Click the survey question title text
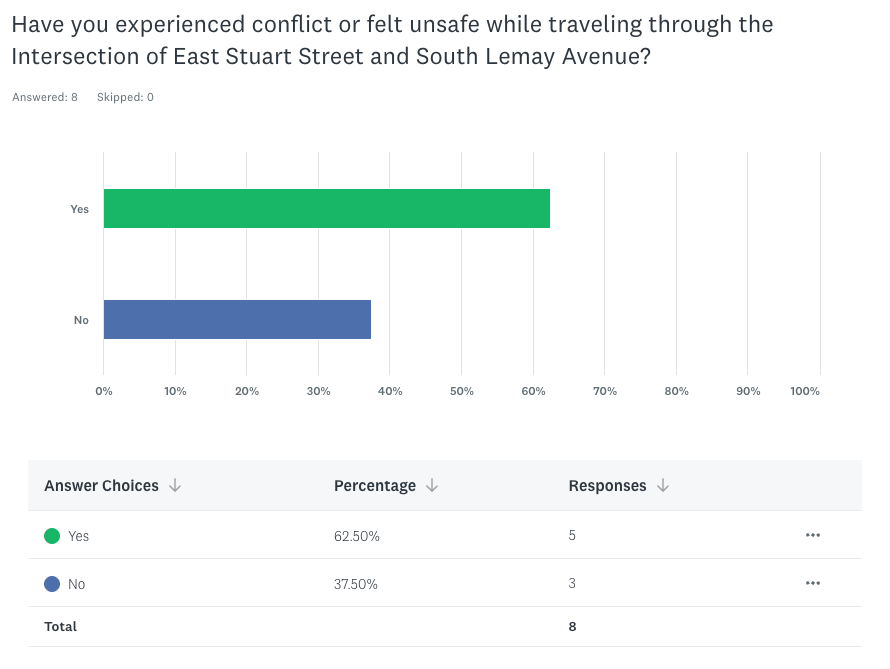 pyautogui.click(x=392, y=40)
